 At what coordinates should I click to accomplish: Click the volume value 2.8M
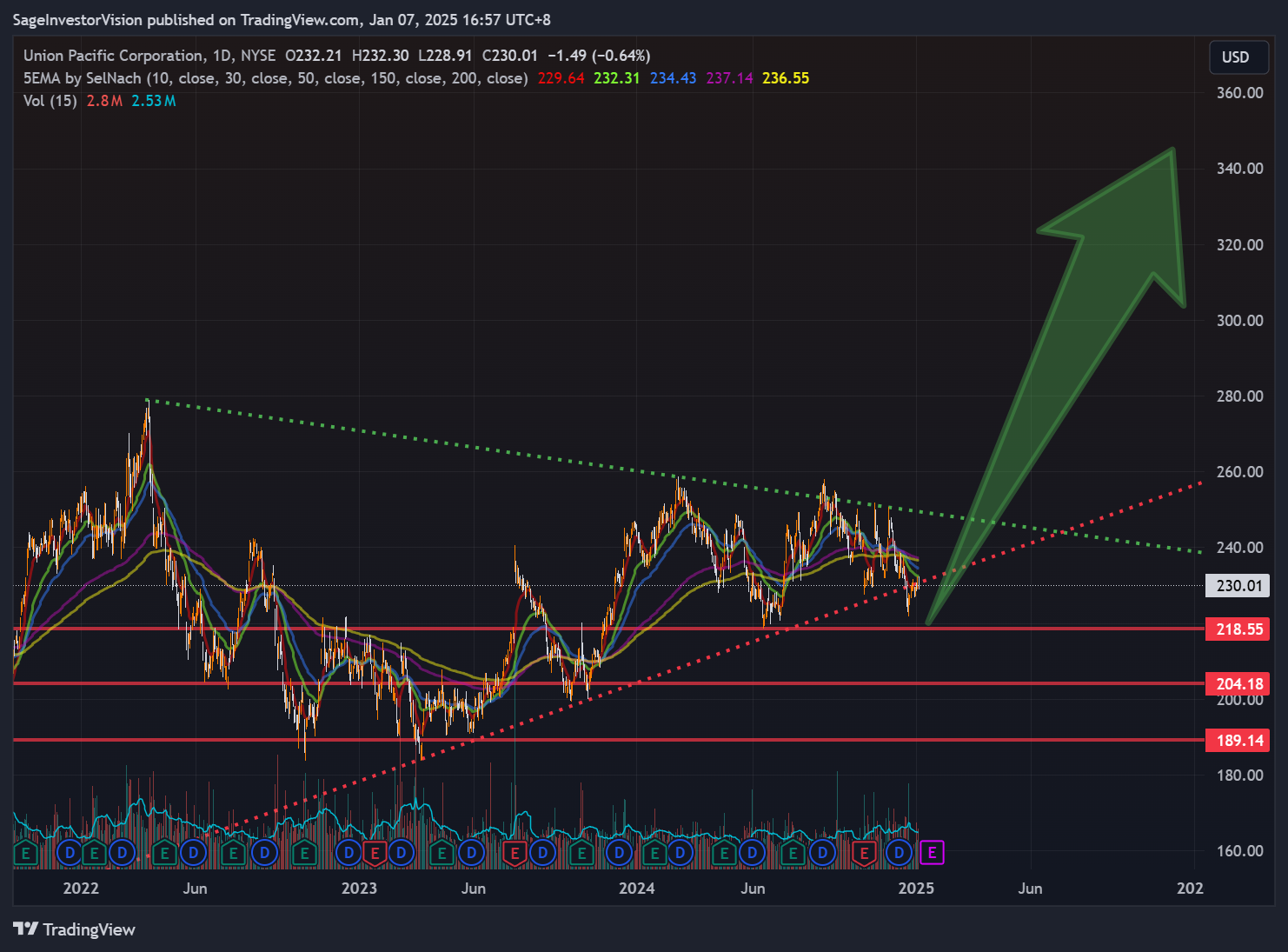(104, 101)
